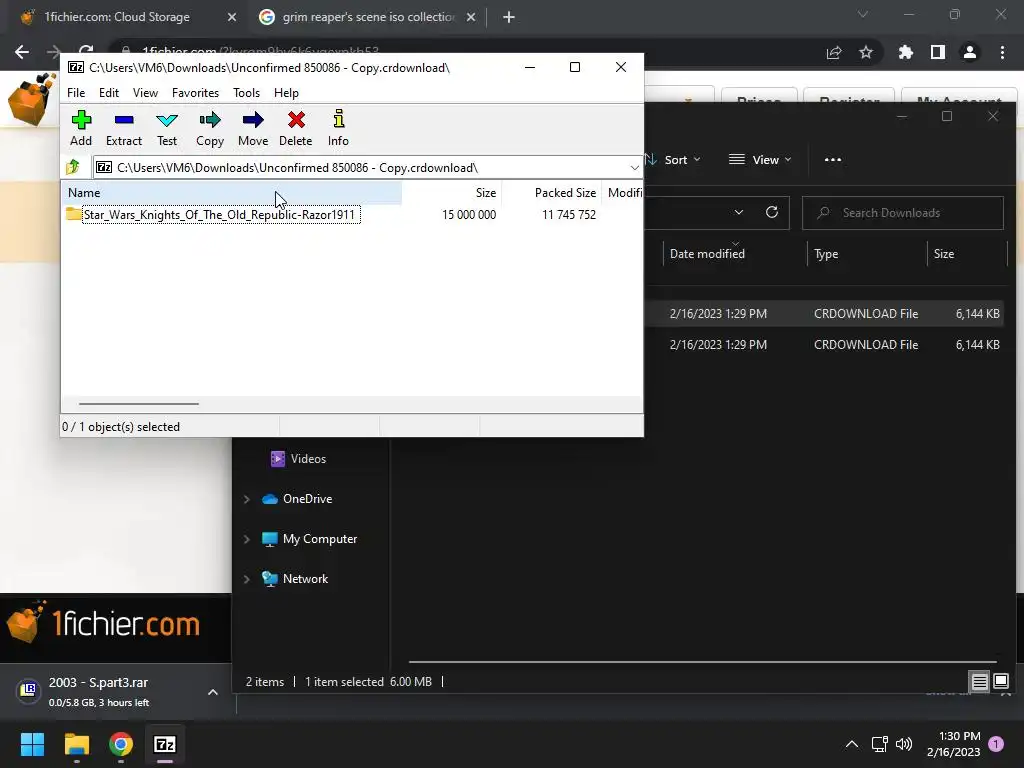1024x768 pixels.
Task: Open the Favorites menu
Action: tap(195, 93)
